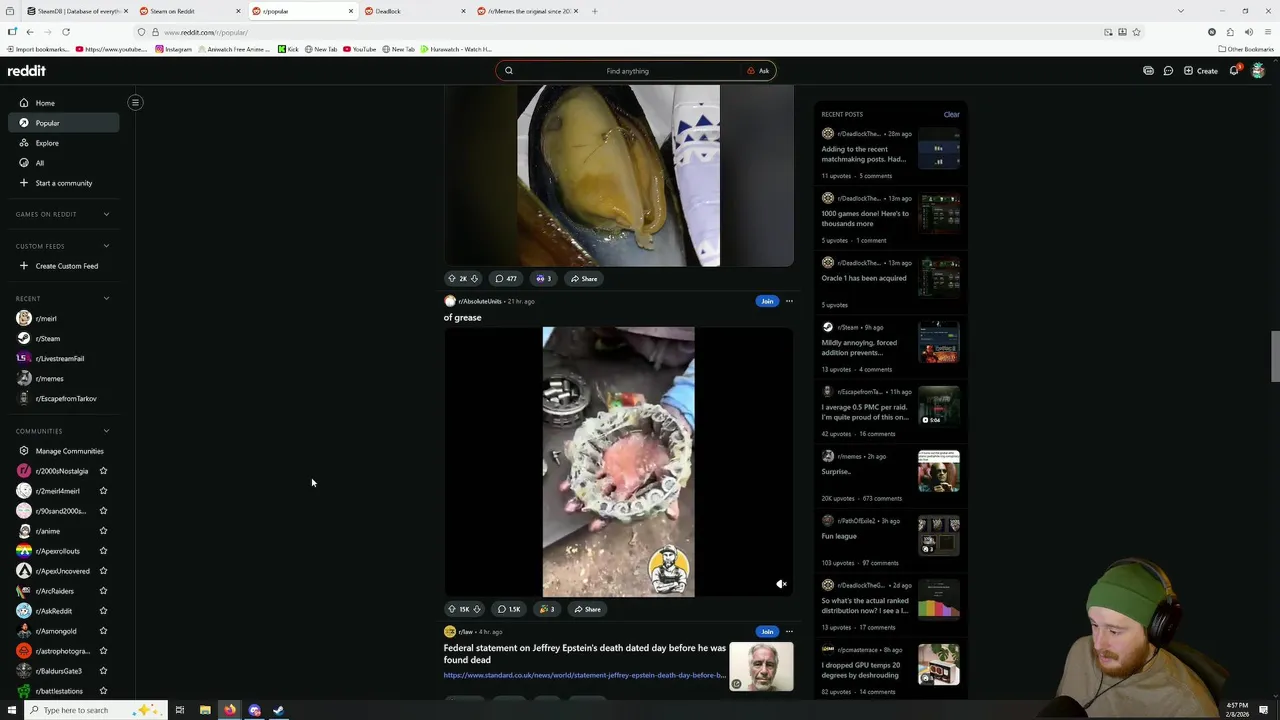Toggle favorite star for r/anime
Viewport: 1280px width, 720px height.
click(103, 531)
